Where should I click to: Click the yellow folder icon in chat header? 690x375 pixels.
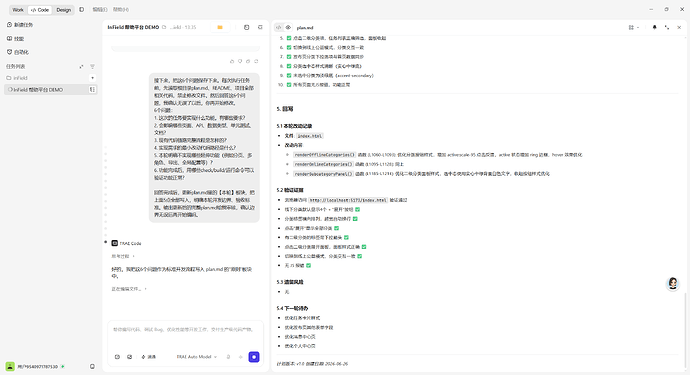pyautogui.click(x=220, y=27)
